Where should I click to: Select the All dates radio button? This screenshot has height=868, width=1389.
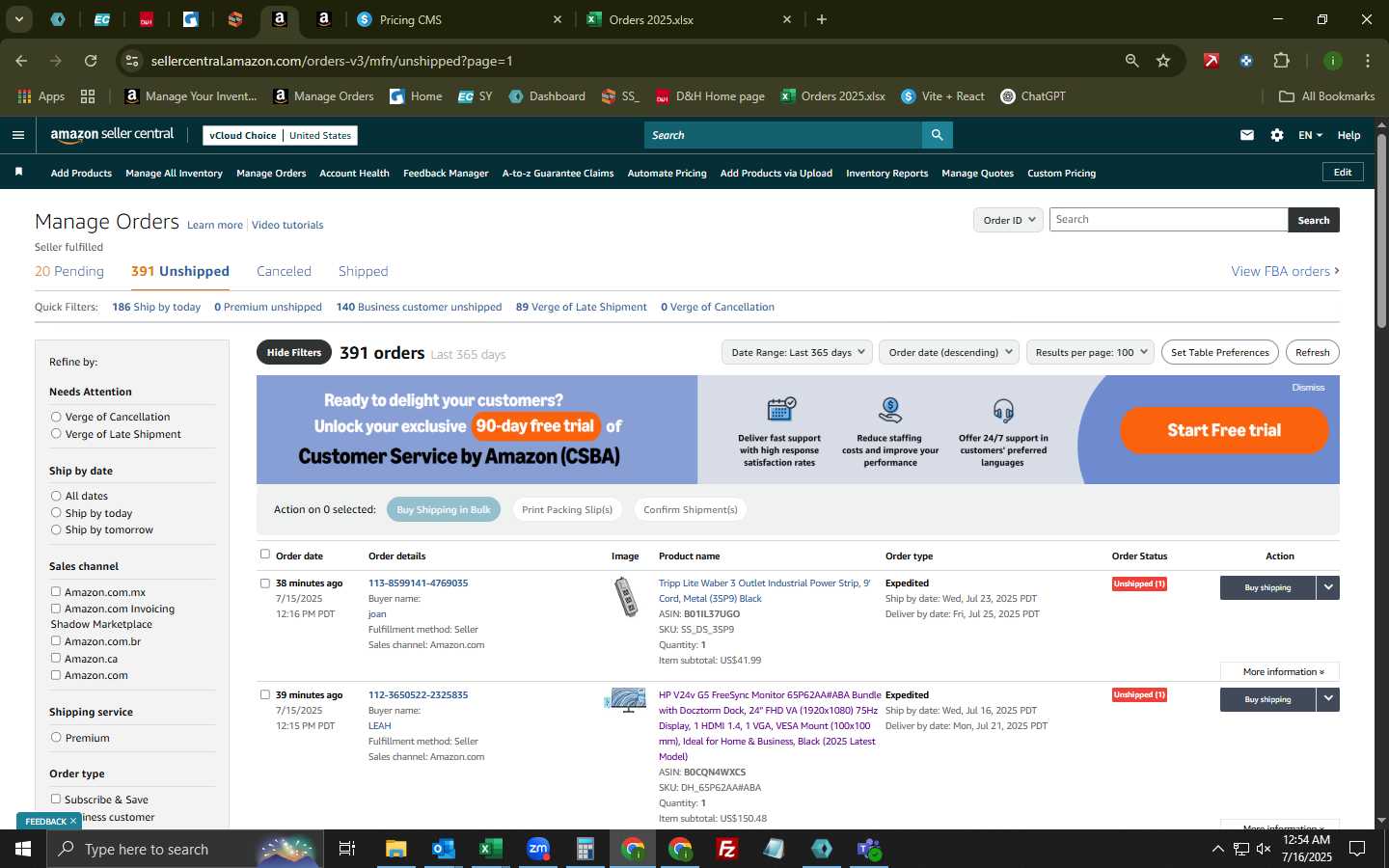(56, 496)
